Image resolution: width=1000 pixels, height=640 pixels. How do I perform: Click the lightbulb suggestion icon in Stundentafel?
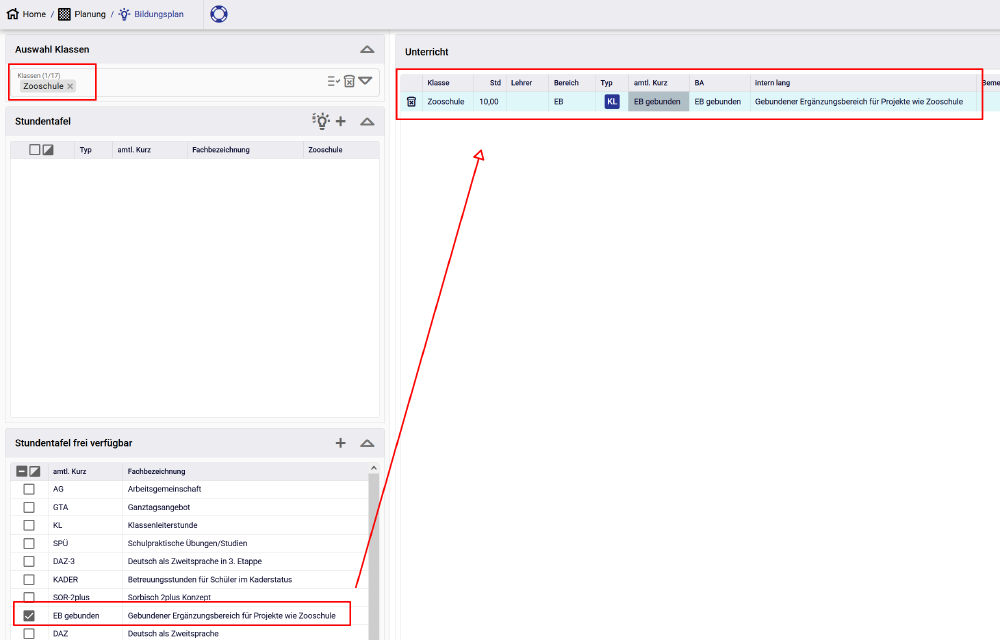[320, 121]
